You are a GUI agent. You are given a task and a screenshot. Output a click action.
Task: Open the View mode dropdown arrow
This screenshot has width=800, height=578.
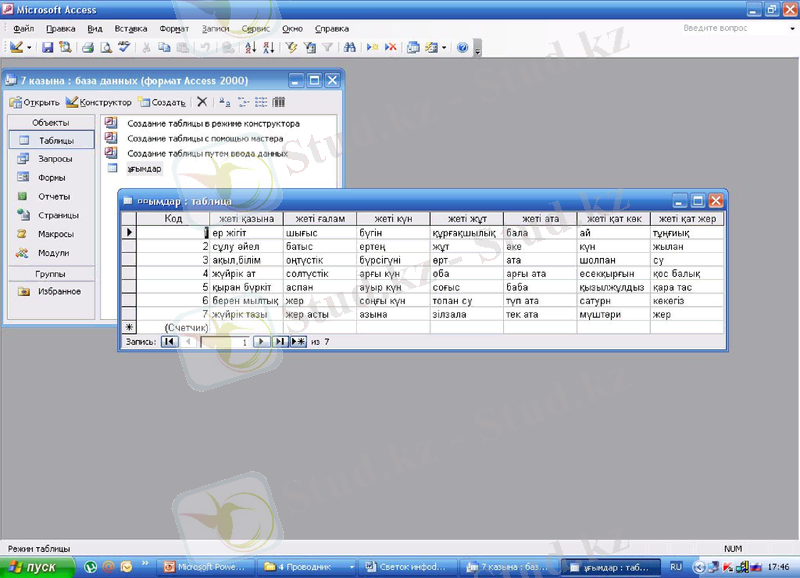point(29,47)
